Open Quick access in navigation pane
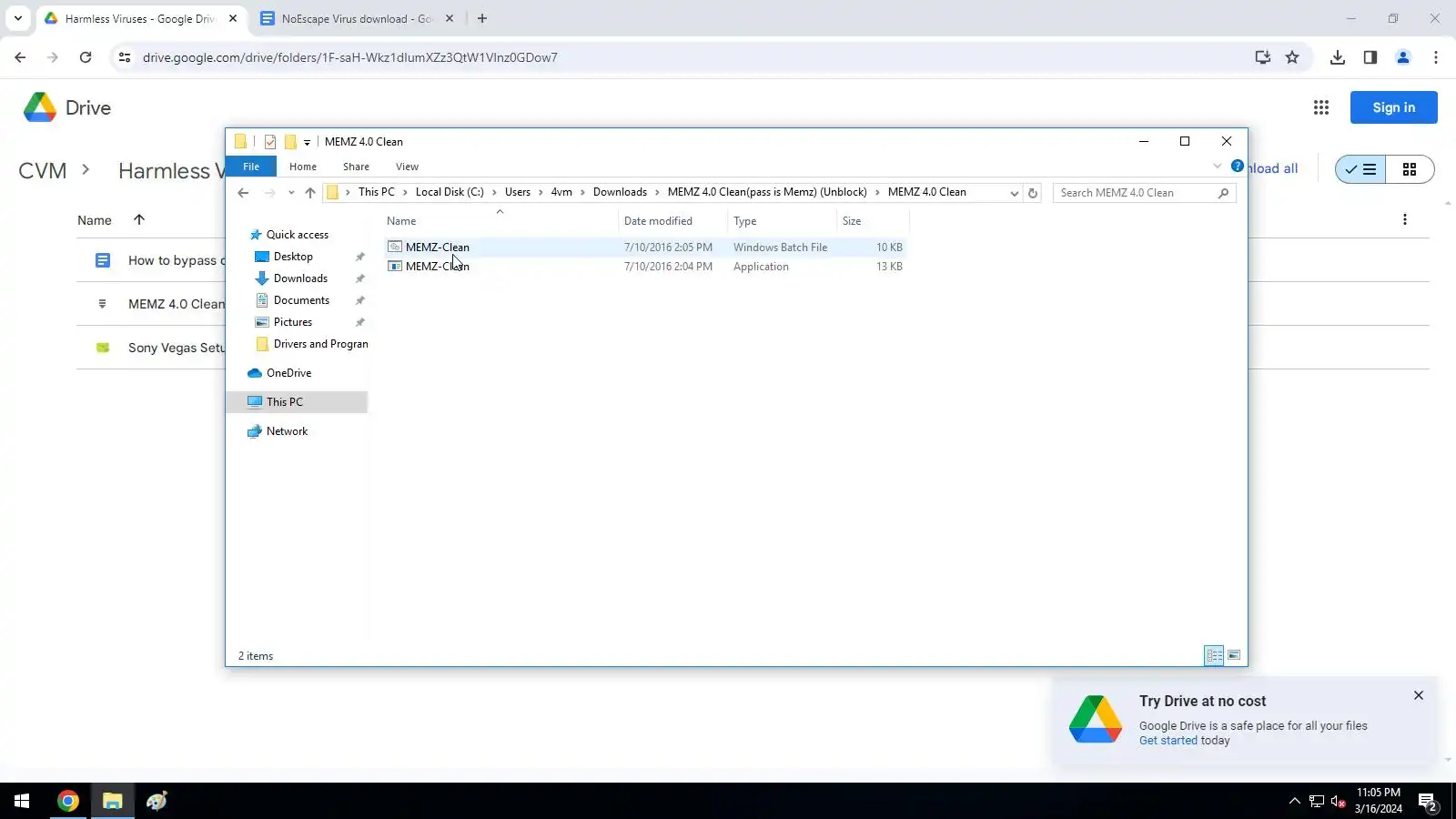1456x819 pixels. pyautogui.click(x=298, y=235)
